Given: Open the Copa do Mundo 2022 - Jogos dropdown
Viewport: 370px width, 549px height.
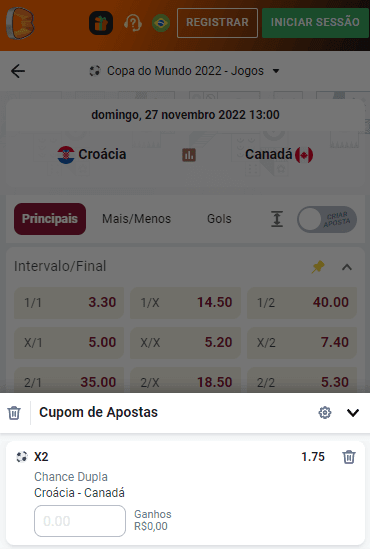Looking at the screenshot, I should point(184,71).
